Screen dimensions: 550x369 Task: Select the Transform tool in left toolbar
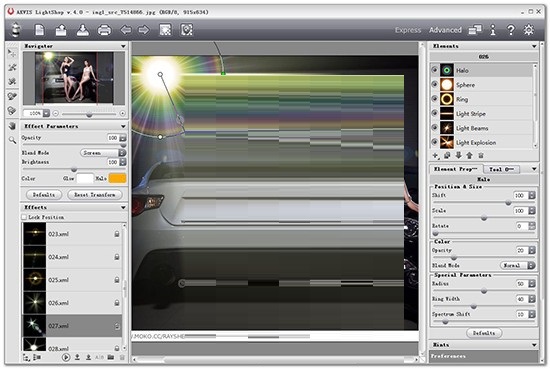(12, 53)
